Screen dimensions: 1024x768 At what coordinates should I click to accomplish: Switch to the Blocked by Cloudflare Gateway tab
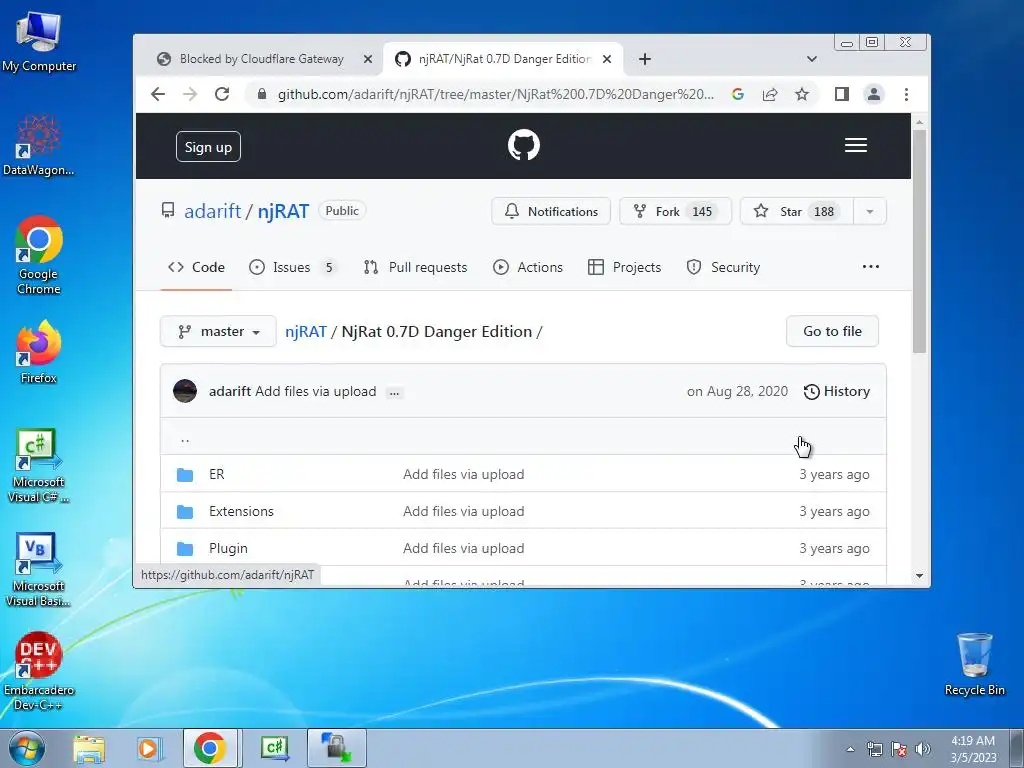(x=261, y=59)
